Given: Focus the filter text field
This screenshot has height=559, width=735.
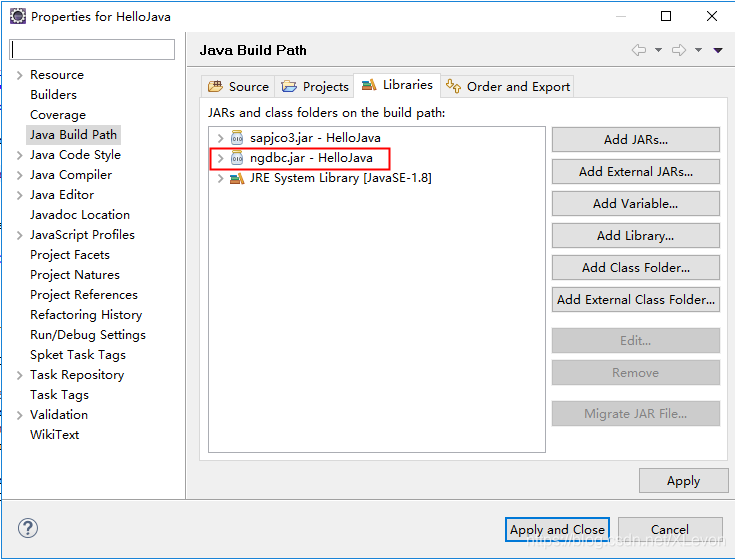Looking at the screenshot, I should click(92, 50).
